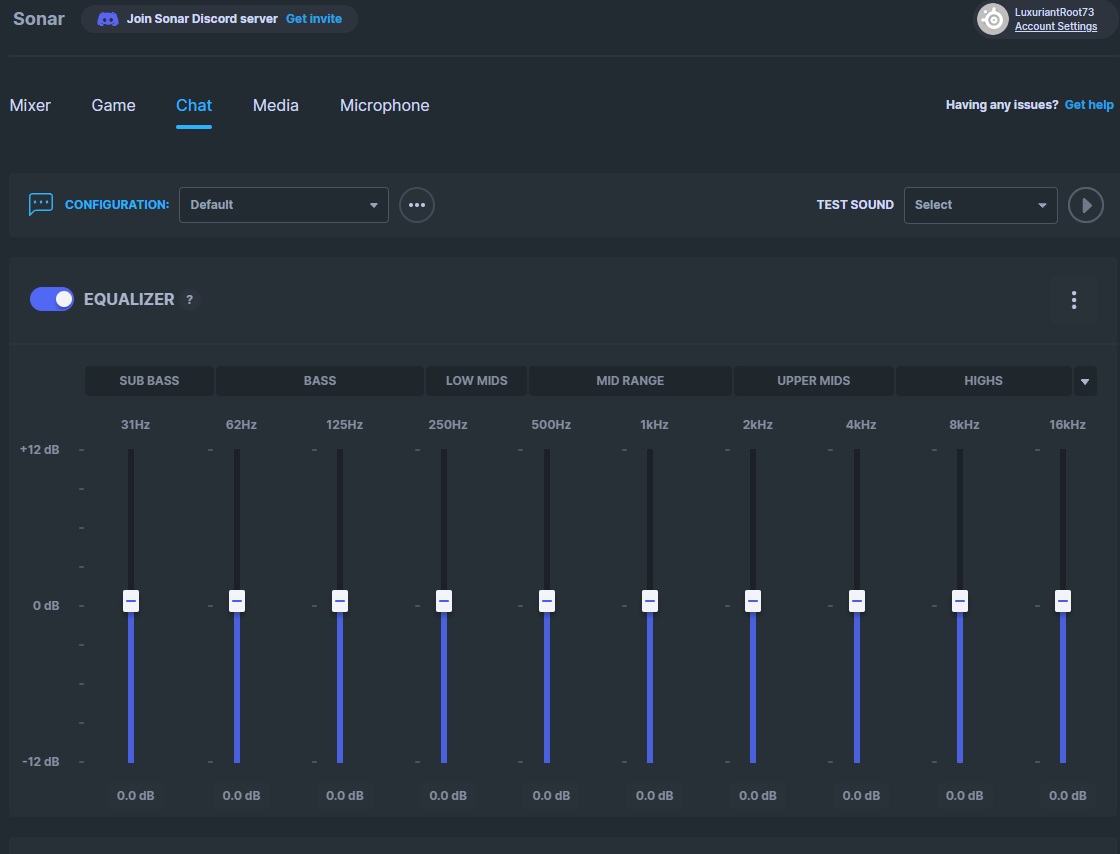Select the SUB BASS band label
This screenshot has width=1120, height=854.
(x=149, y=381)
